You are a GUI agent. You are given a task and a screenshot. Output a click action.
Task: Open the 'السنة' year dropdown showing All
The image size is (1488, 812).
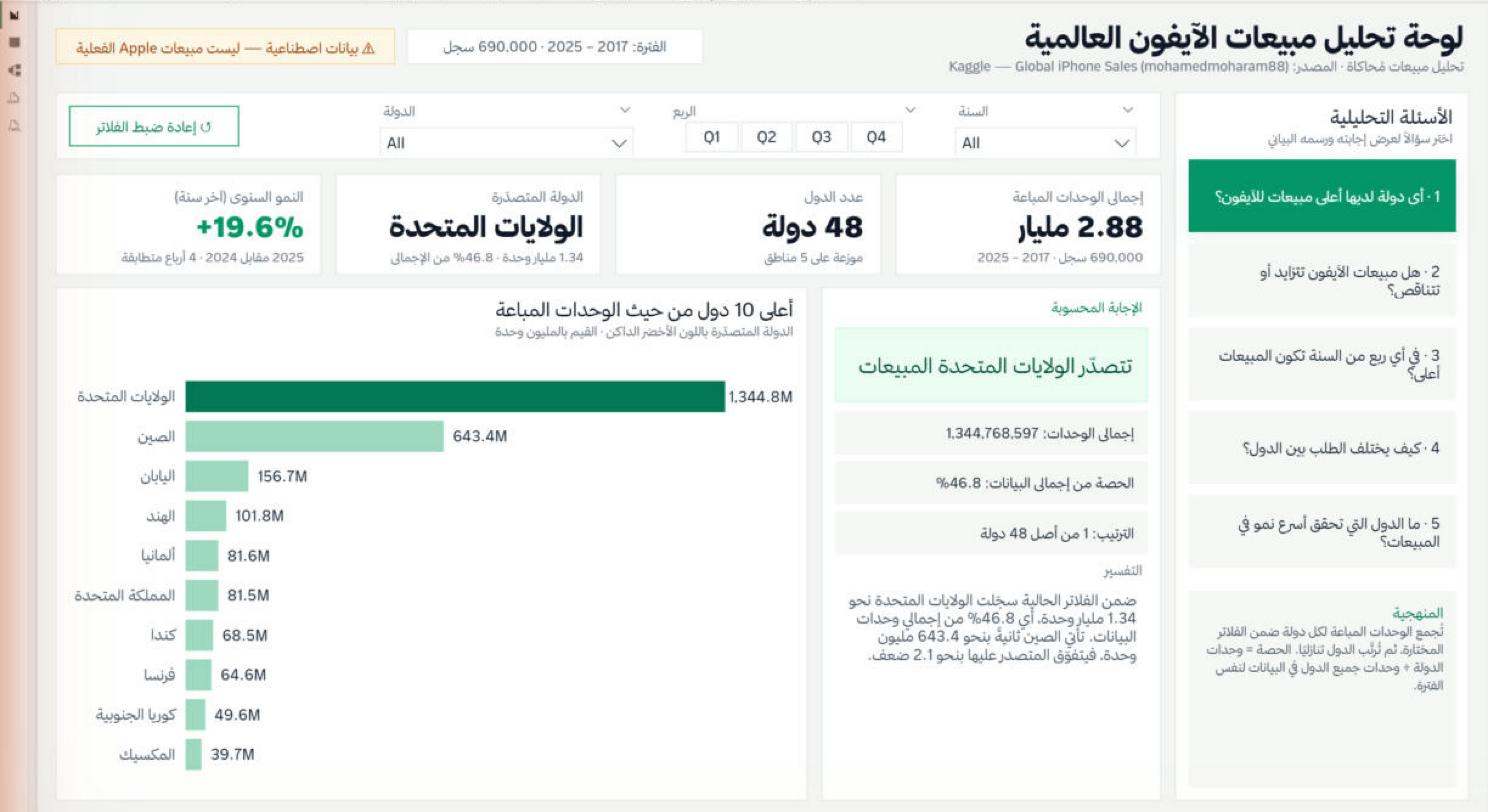point(1045,142)
